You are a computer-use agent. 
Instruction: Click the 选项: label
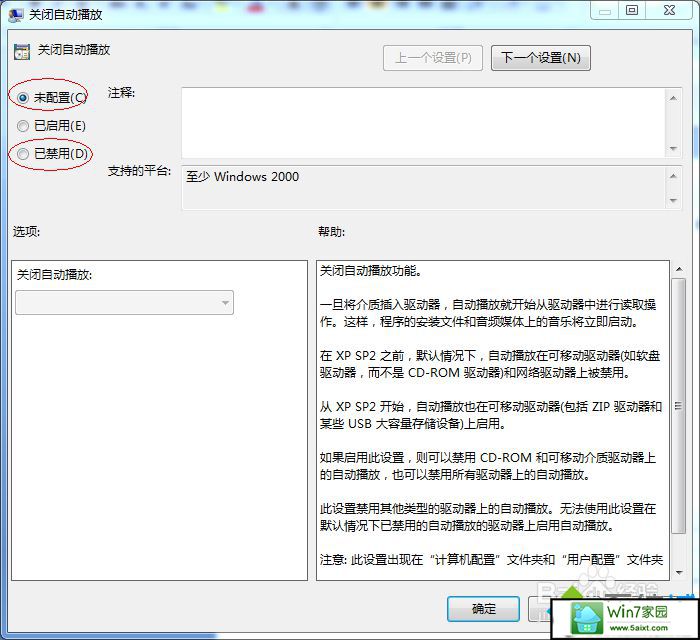point(26,232)
